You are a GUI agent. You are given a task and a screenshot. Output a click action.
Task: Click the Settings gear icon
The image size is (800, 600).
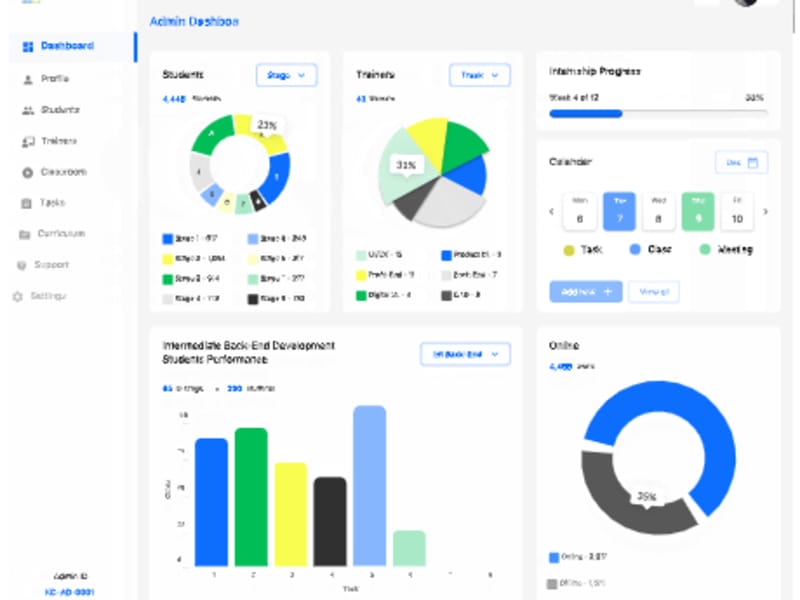18,296
